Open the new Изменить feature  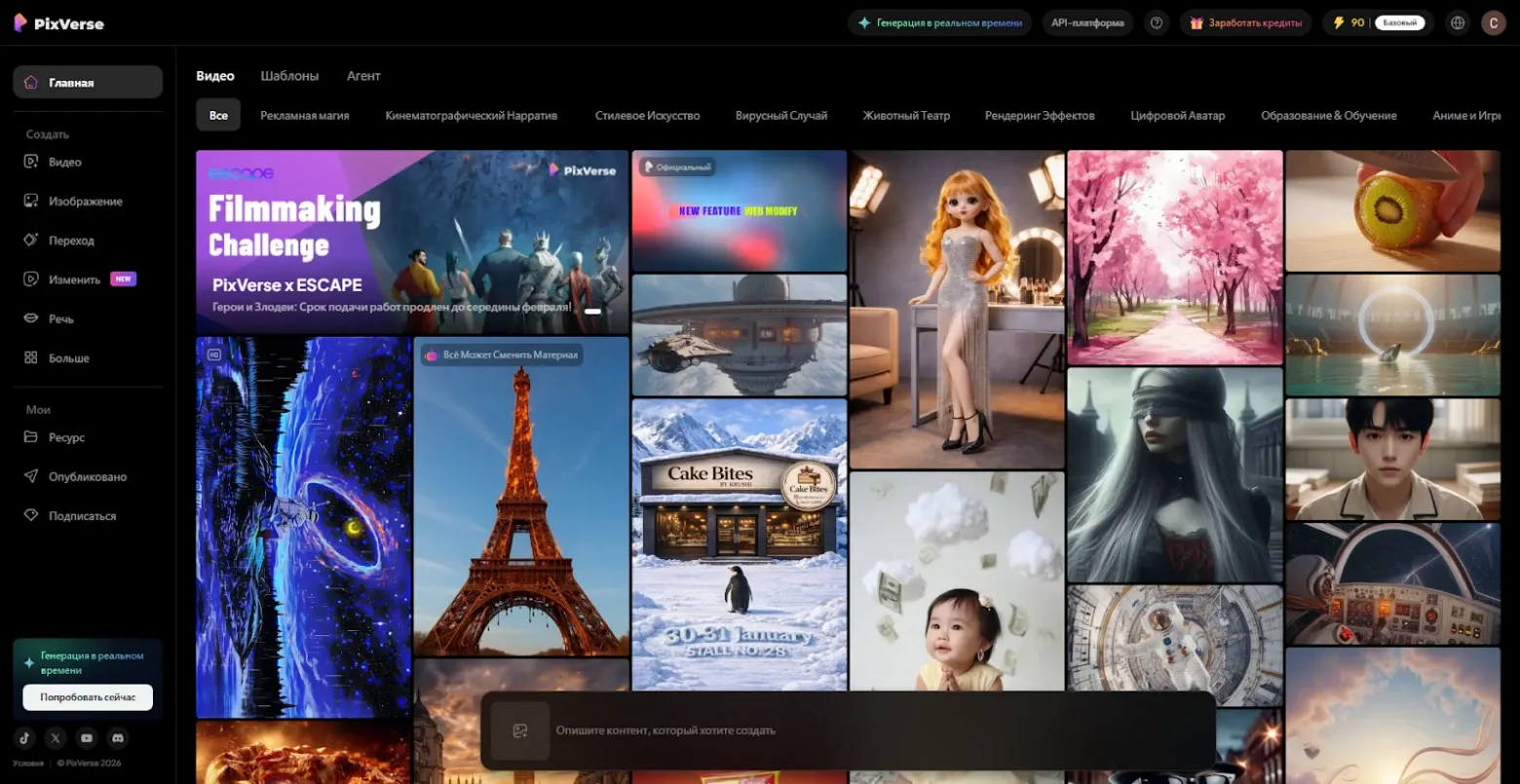[x=75, y=279]
